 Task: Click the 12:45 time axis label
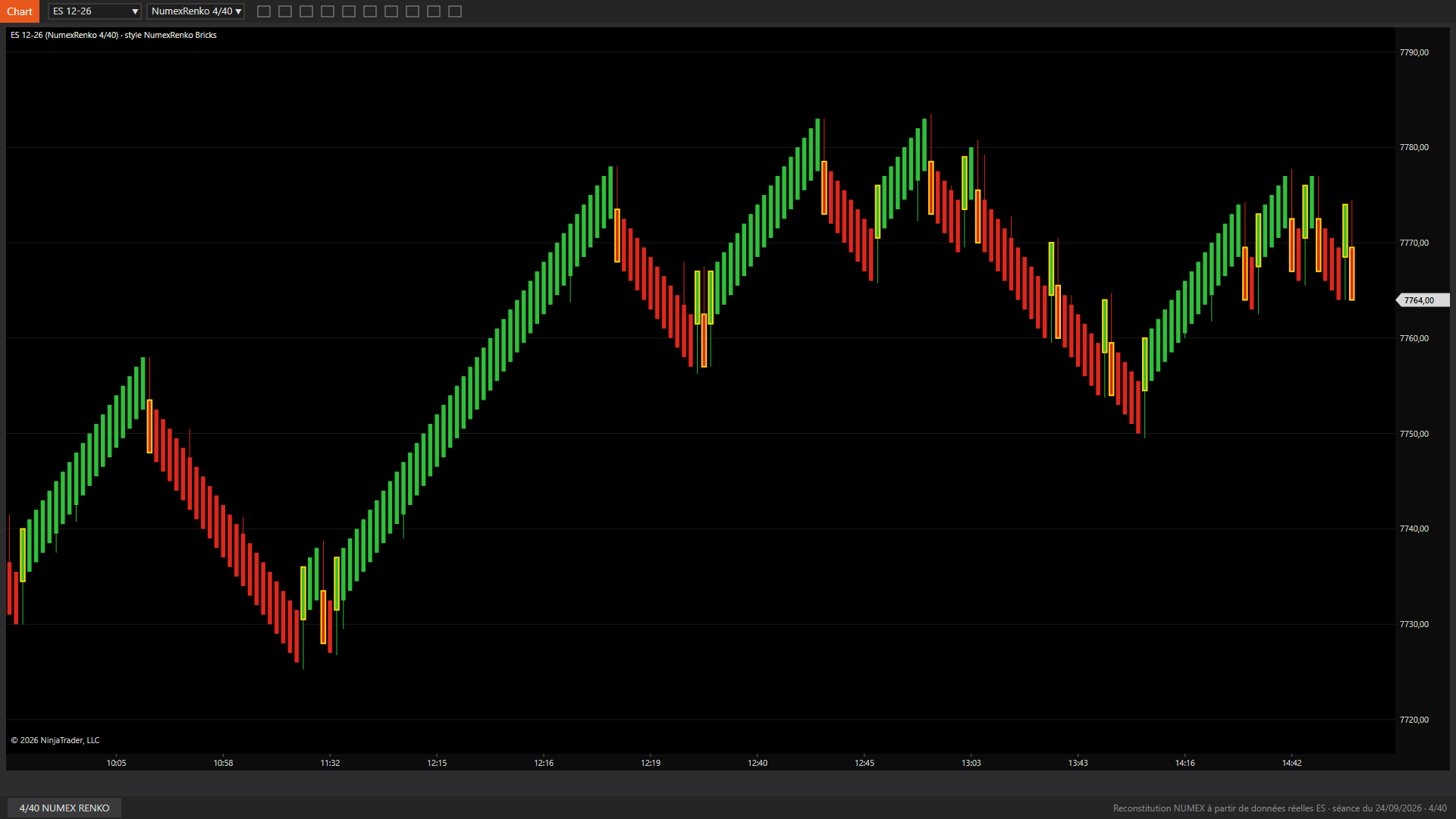click(864, 763)
